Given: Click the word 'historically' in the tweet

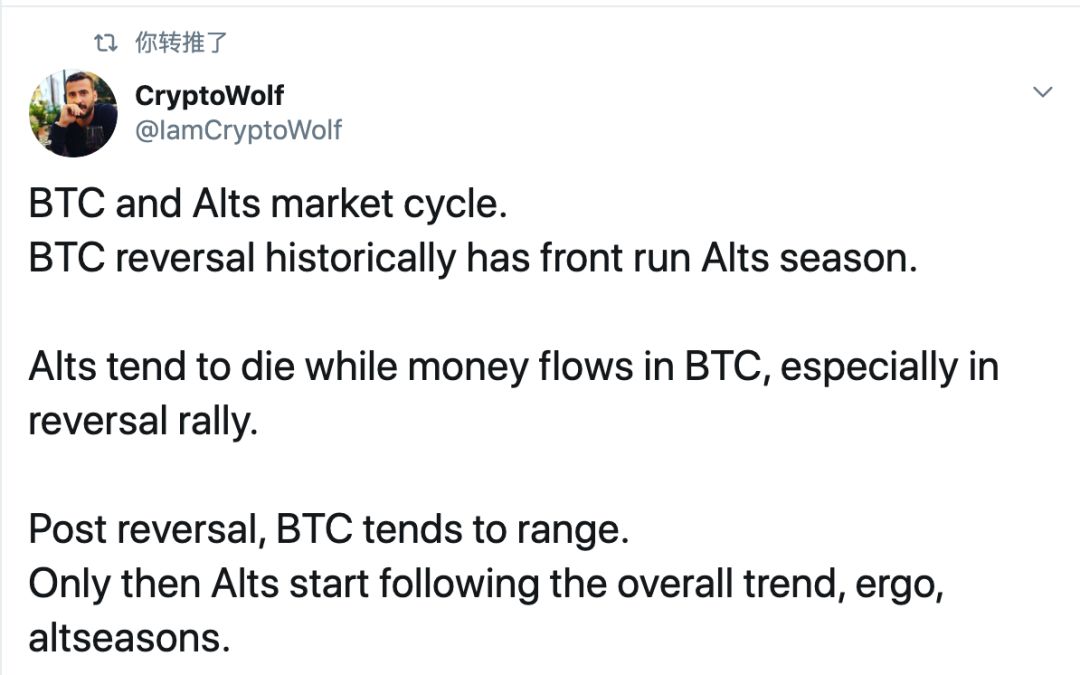Looking at the screenshot, I should pos(360,259).
